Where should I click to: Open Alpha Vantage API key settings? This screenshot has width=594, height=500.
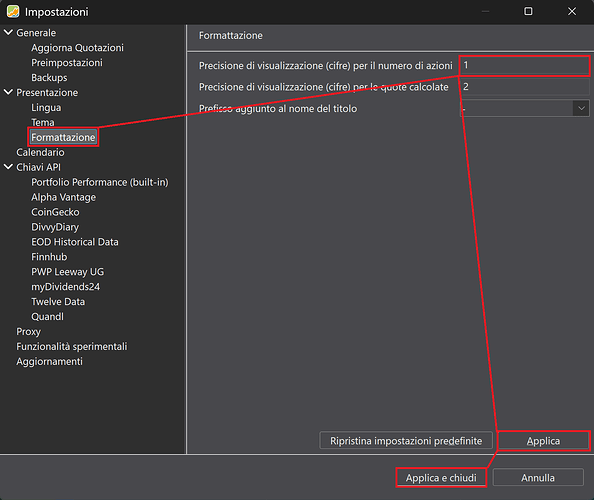click(63, 197)
